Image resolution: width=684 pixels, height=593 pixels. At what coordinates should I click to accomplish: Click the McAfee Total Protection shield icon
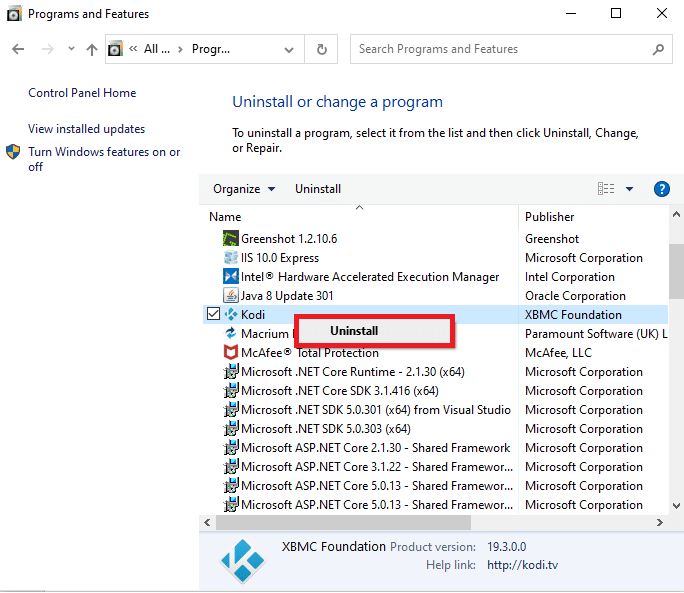(x=231, y=353)
